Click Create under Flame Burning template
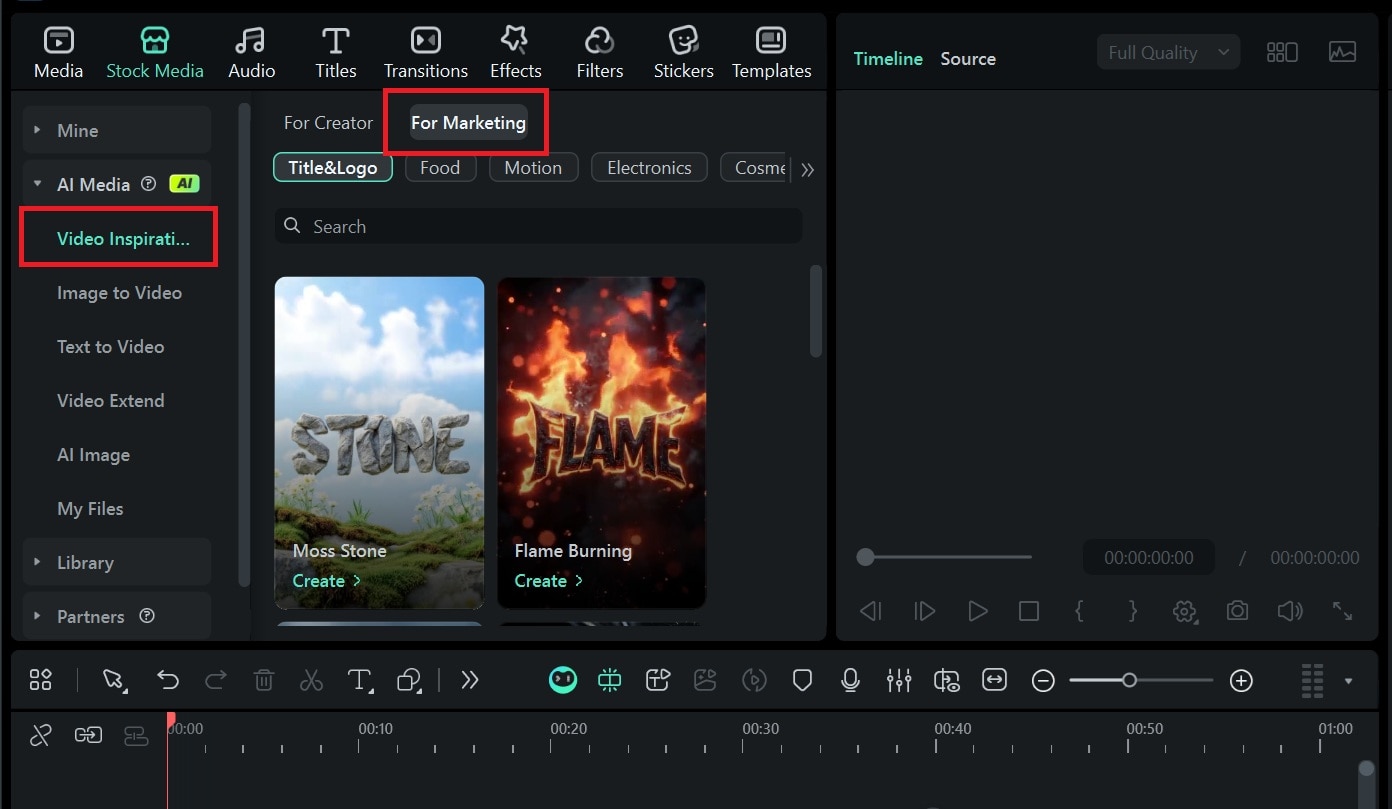 pyautogui.click(x=548, y=580)
